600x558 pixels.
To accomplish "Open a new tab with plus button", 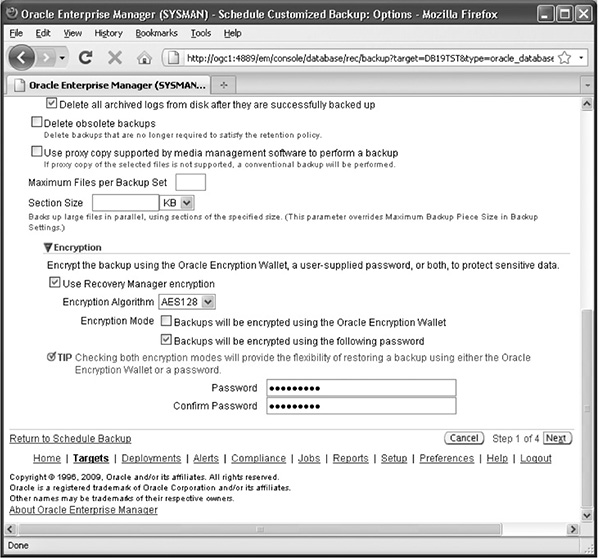I will point(223,85).
